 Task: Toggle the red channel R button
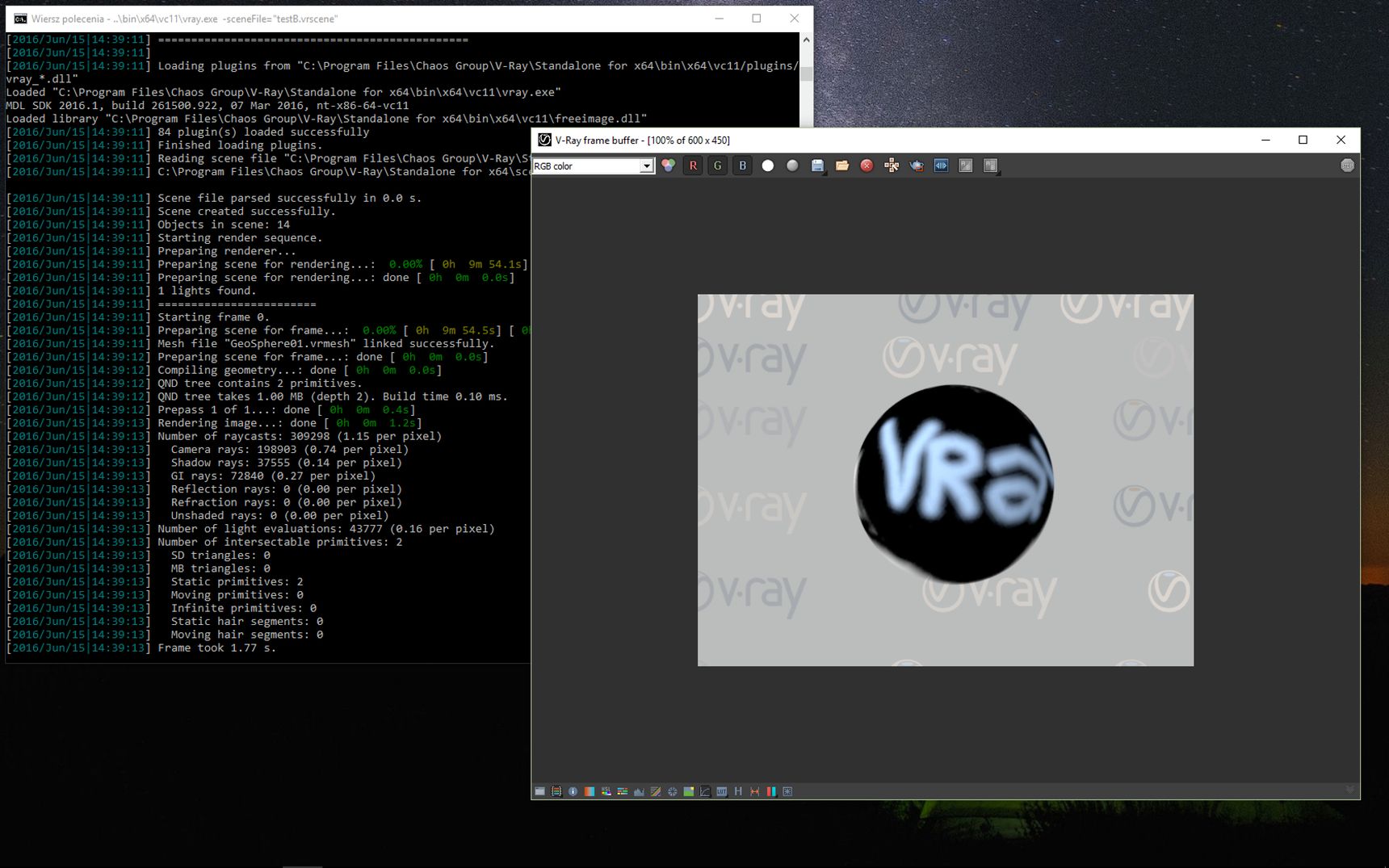coord(693,166)
